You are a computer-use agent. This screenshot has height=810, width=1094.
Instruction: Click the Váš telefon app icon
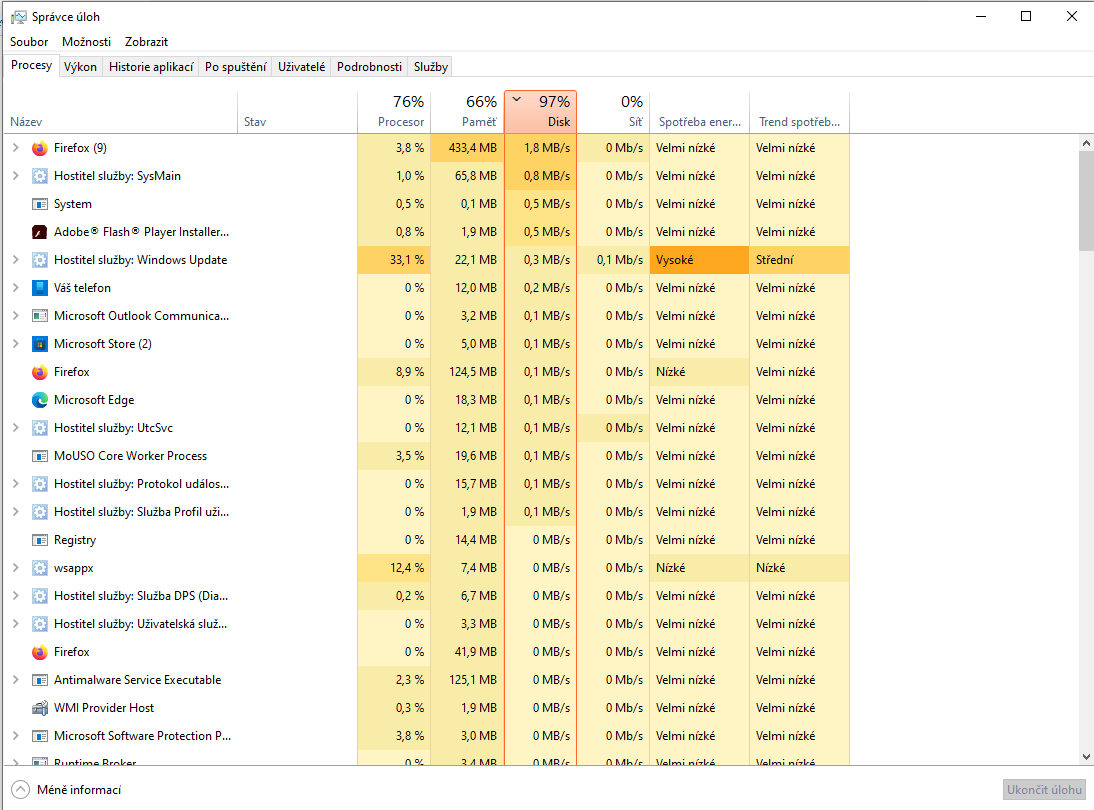pos(40,288)
